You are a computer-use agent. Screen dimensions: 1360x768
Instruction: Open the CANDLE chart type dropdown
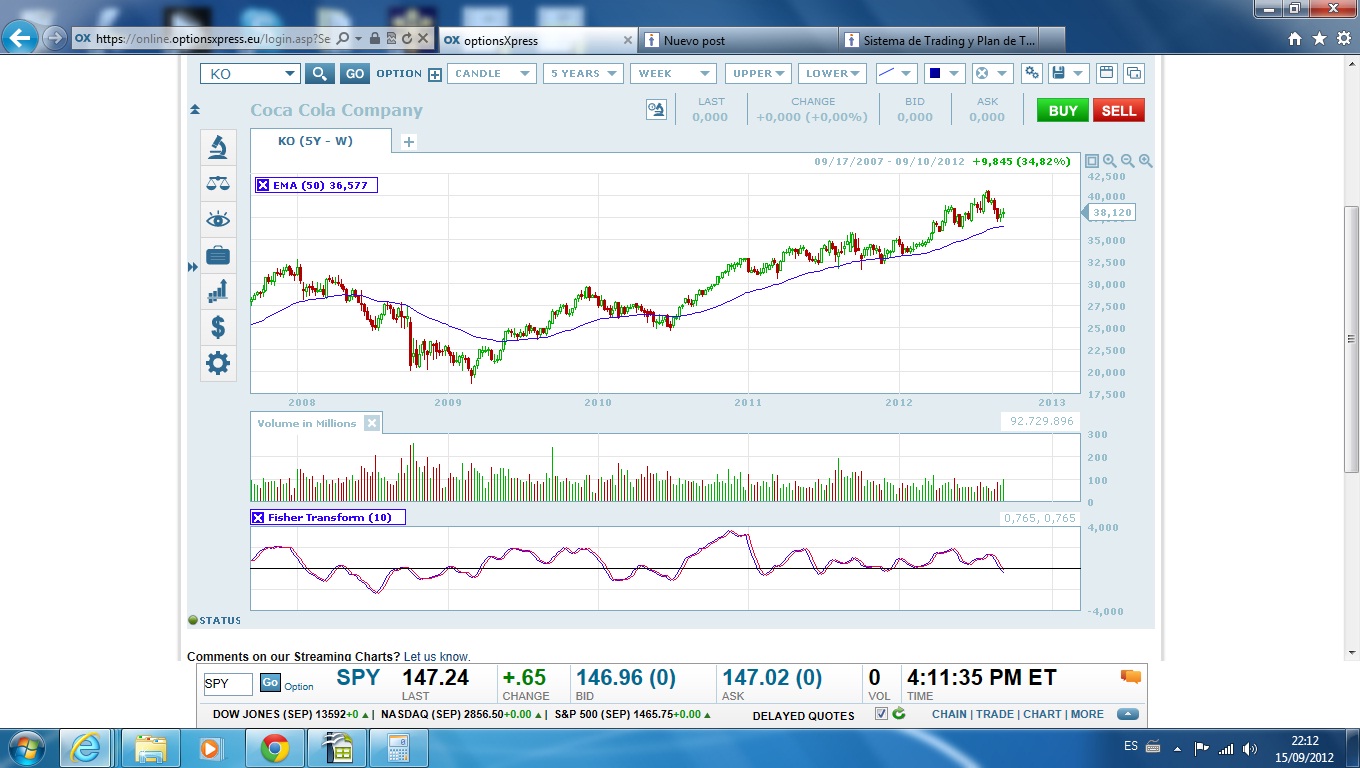click(492, 73)
